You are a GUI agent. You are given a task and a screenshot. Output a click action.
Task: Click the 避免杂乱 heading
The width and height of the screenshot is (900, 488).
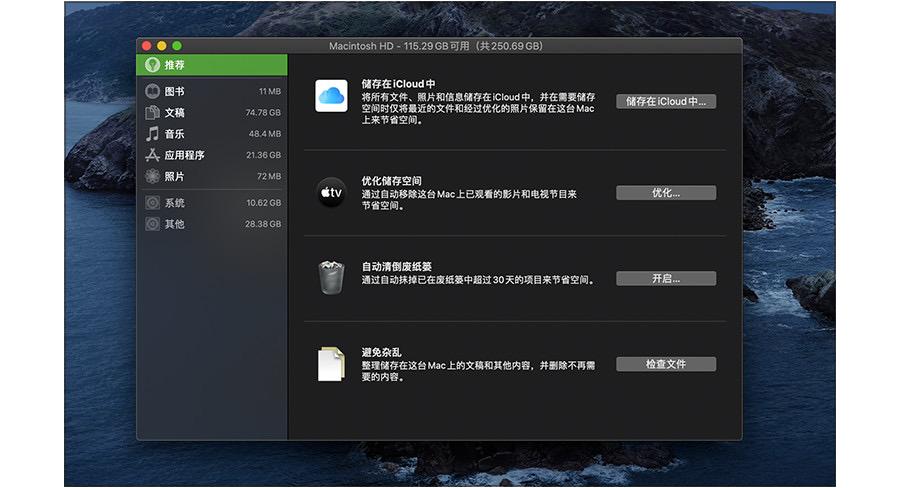click(x=381, y=352)
